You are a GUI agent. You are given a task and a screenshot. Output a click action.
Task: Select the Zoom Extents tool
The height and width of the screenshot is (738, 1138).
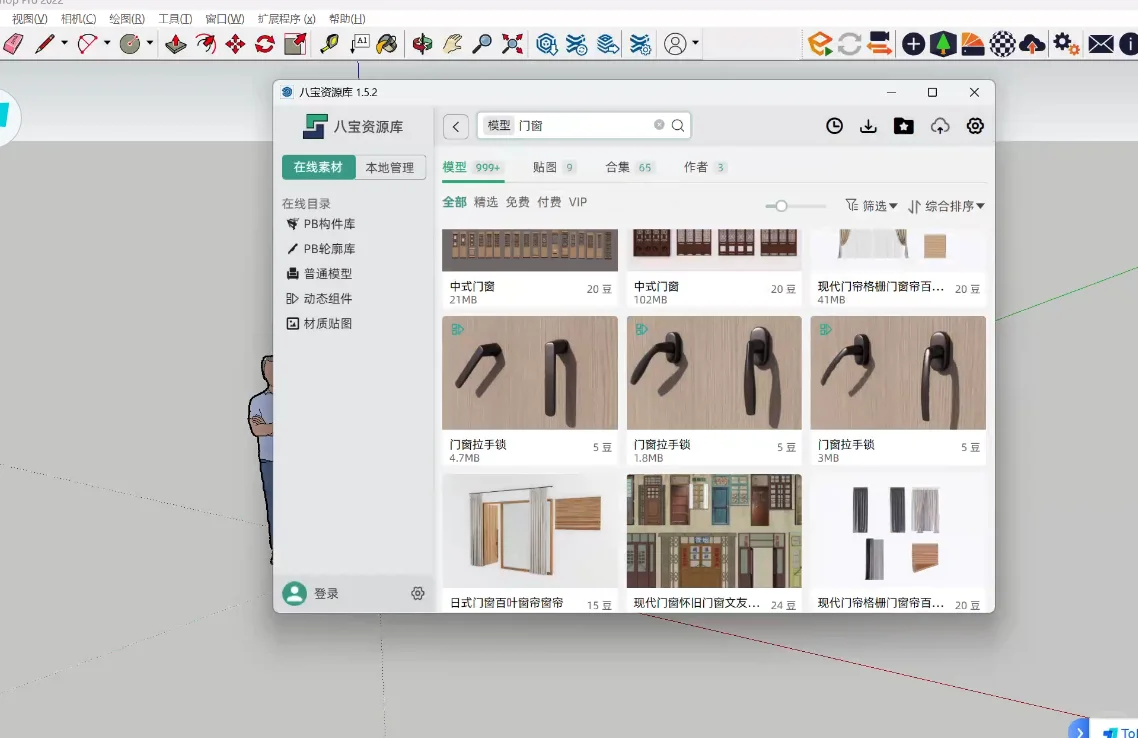point(512,44)
